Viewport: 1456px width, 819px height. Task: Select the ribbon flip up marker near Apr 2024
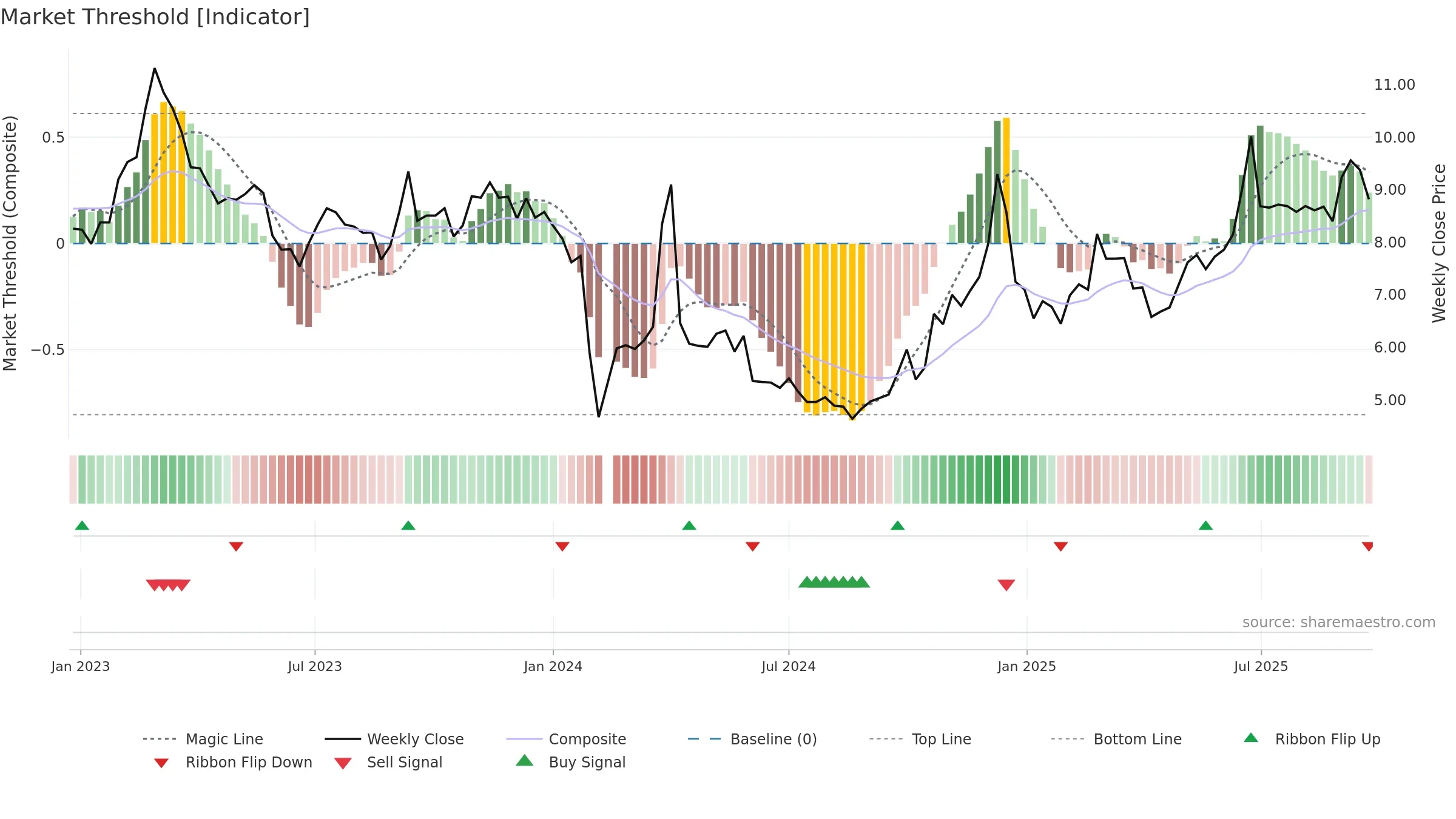(689, 525)
